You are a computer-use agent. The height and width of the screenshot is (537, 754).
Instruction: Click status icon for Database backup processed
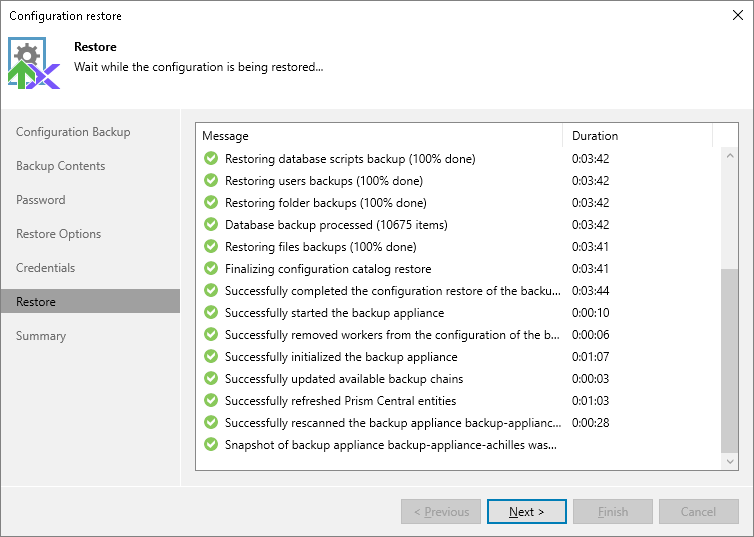[211, 225]
